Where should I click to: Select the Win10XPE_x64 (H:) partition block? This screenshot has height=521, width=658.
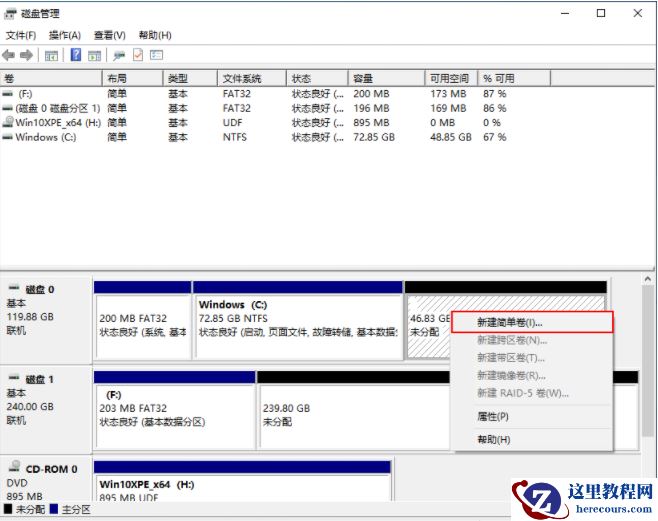tap(243, 481)
